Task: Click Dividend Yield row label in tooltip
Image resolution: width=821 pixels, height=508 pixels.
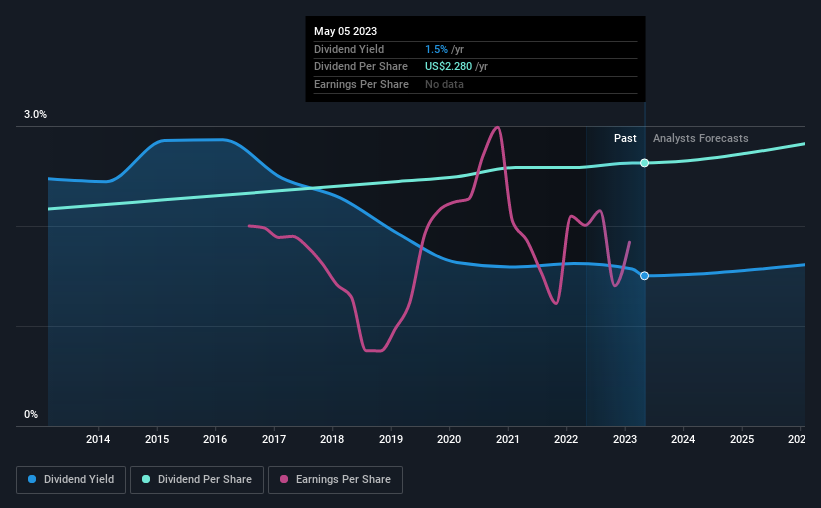Action: 349,49
